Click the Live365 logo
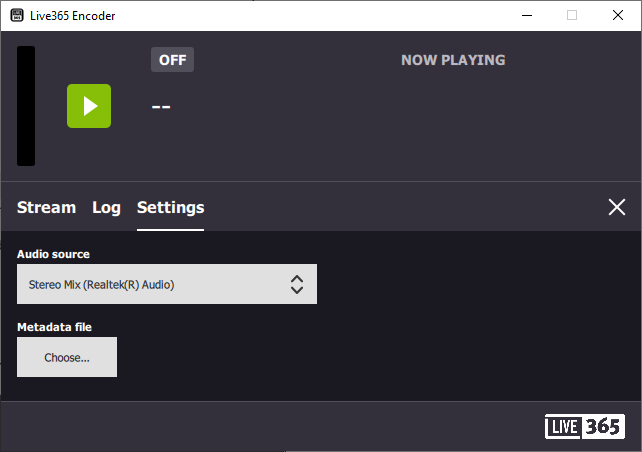This screenshot has height=452, width=642. point(585,426)
